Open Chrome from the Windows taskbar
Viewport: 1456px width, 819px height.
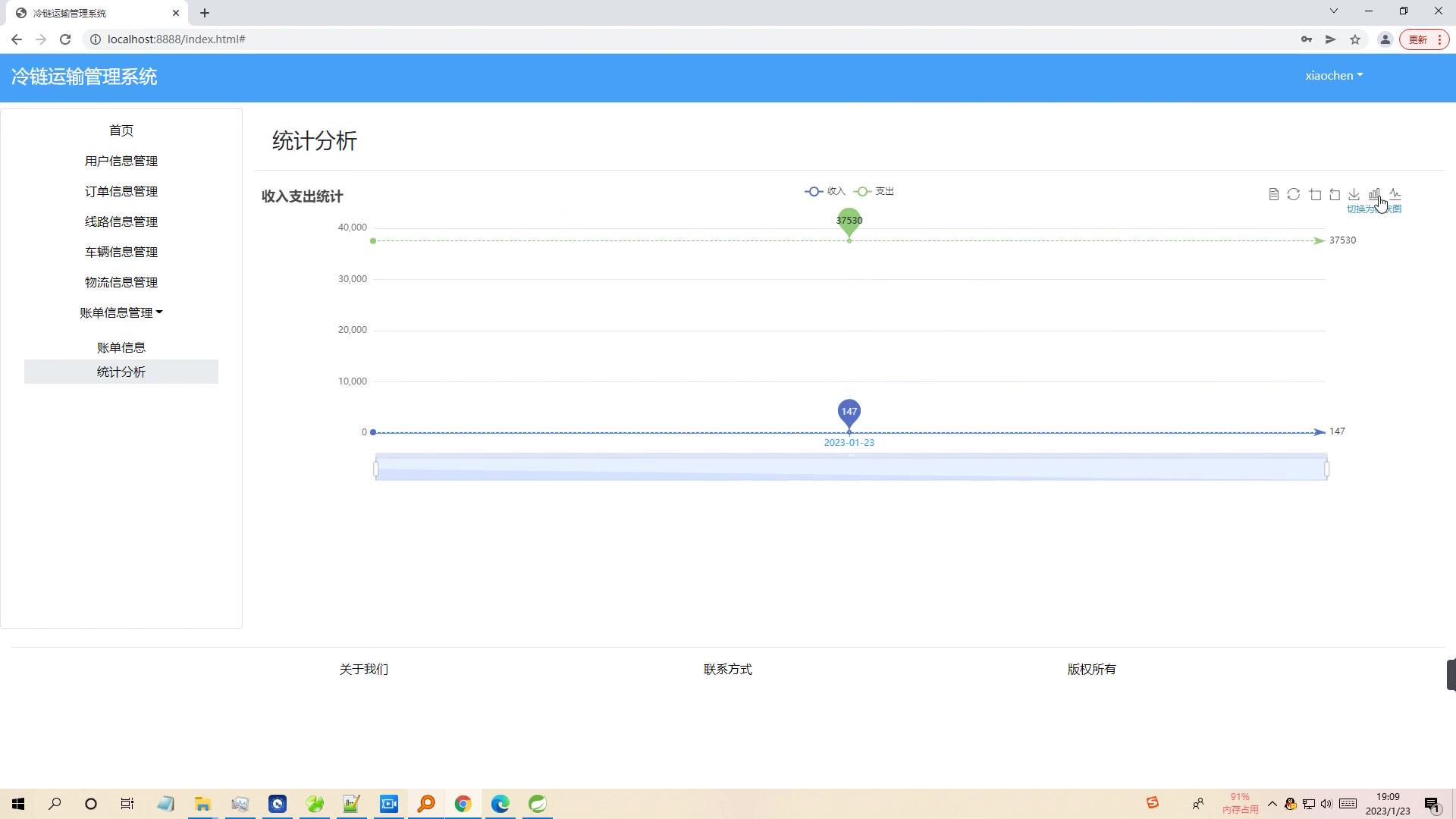pos(463,804)
